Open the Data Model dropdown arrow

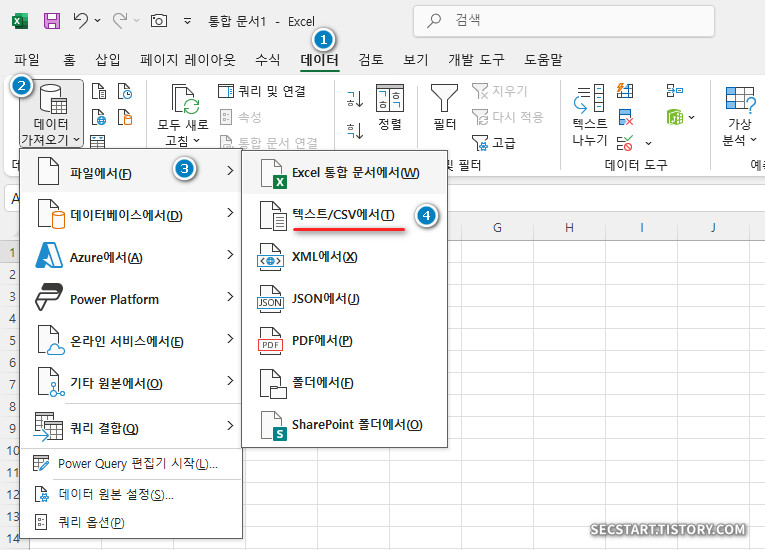(x=691, y=117)
